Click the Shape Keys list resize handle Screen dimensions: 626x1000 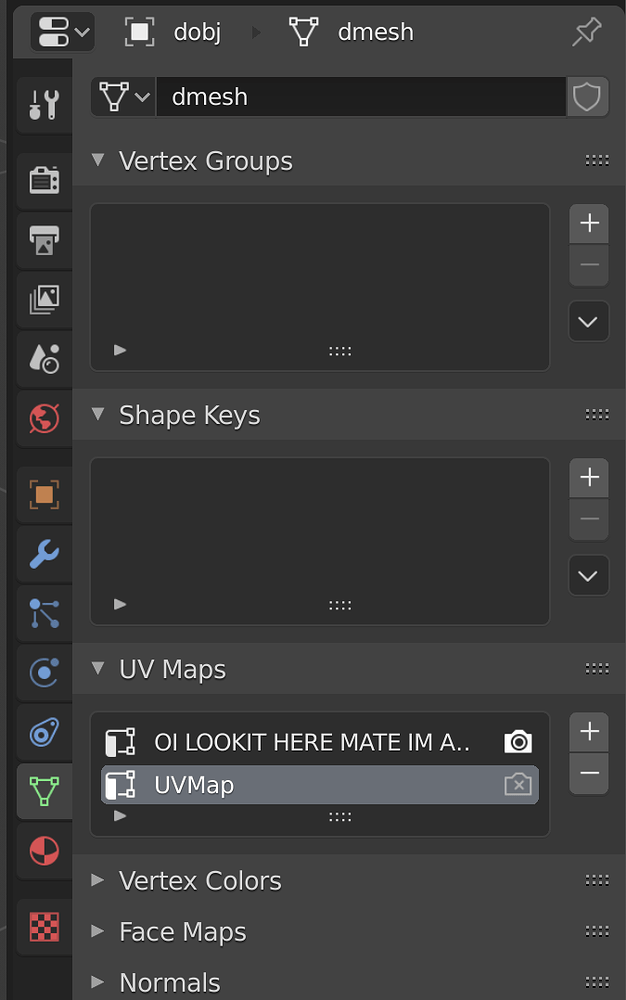coord(340,605)
